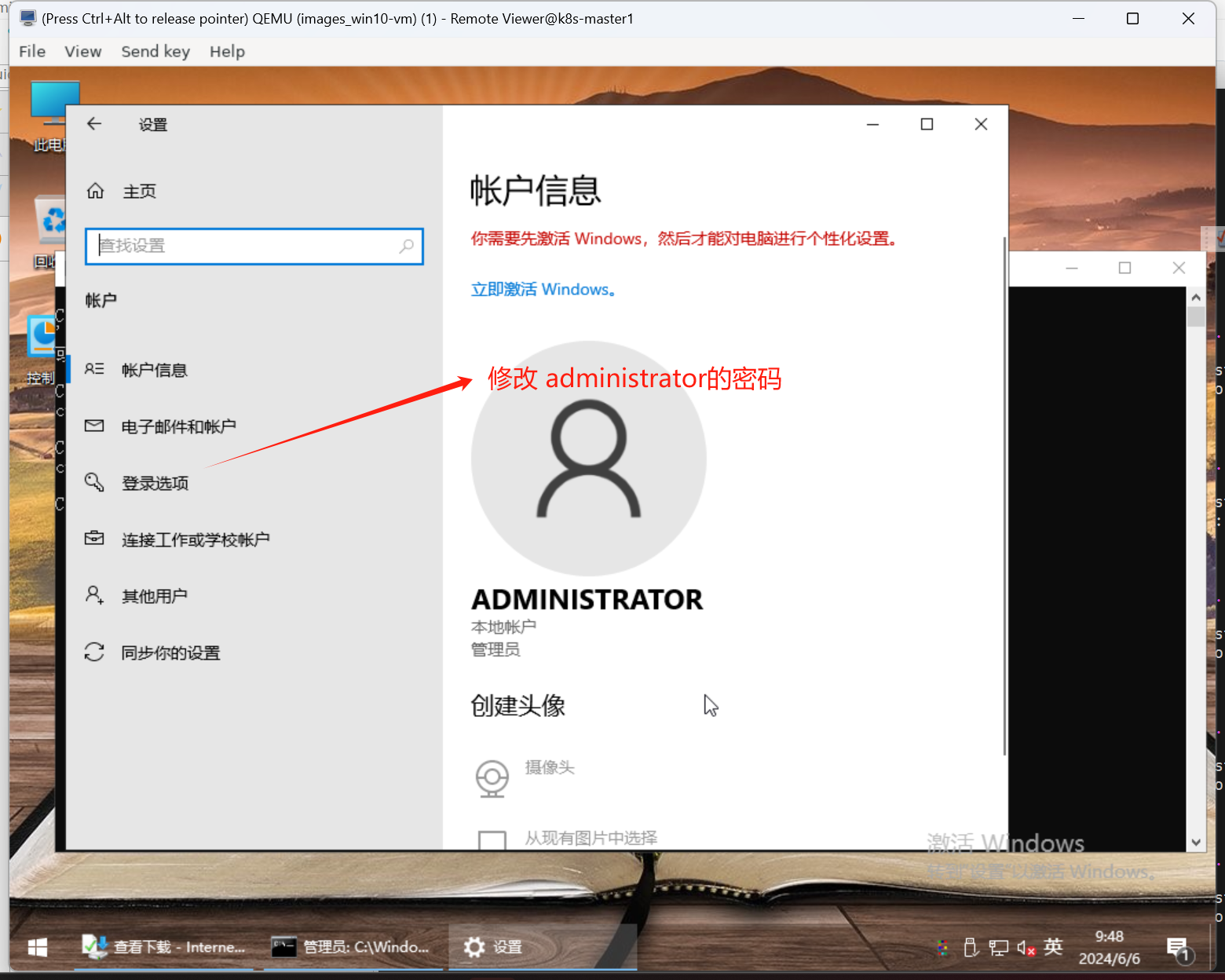Click the taskbar clock showing 9:48
1225x980 pixels.
(x=1109, y=947)
